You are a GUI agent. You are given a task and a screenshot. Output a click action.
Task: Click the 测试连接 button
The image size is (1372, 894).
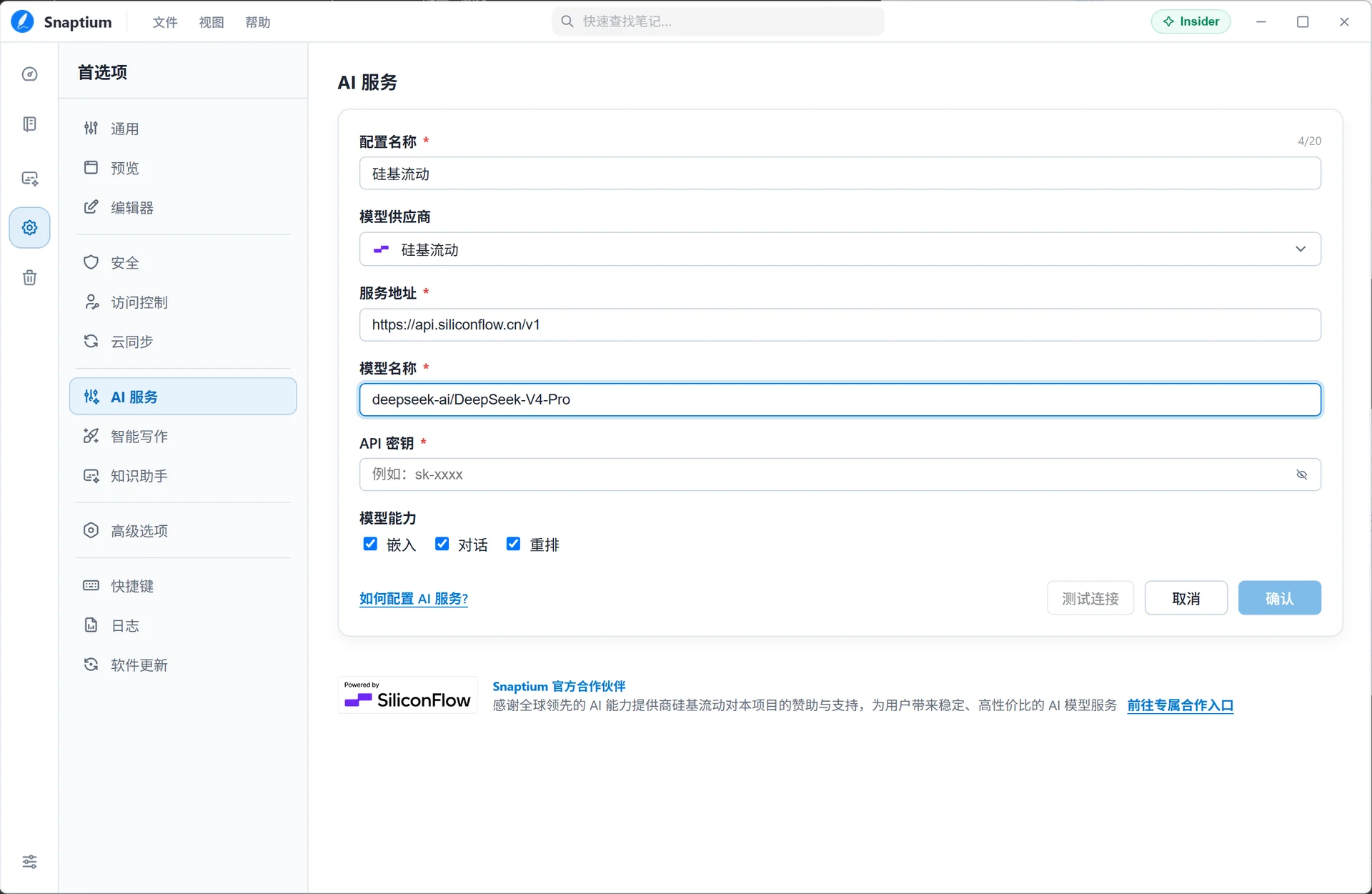(1090, 598)
